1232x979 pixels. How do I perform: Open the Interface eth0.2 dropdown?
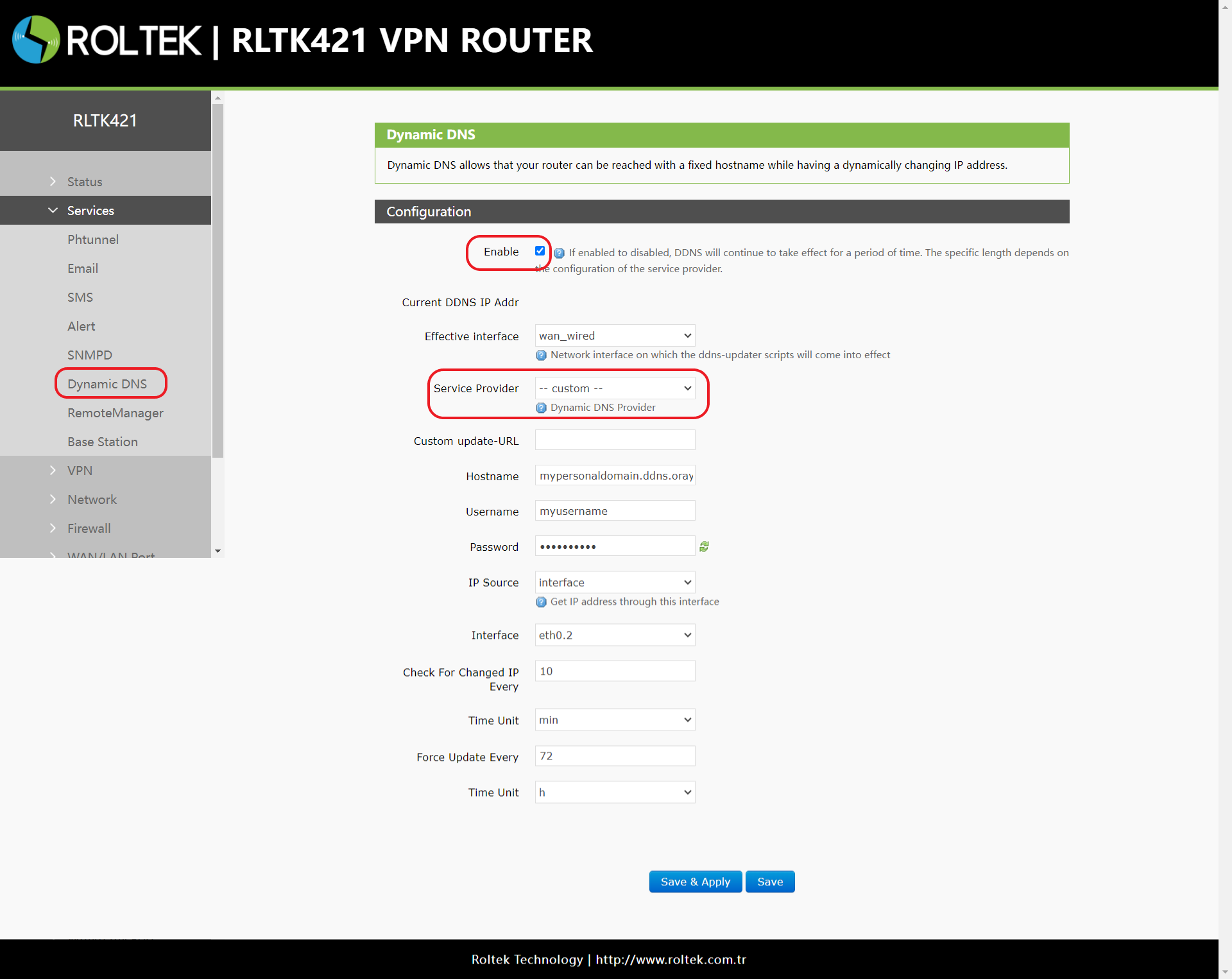pyautogui.click(x=615, y=635)
